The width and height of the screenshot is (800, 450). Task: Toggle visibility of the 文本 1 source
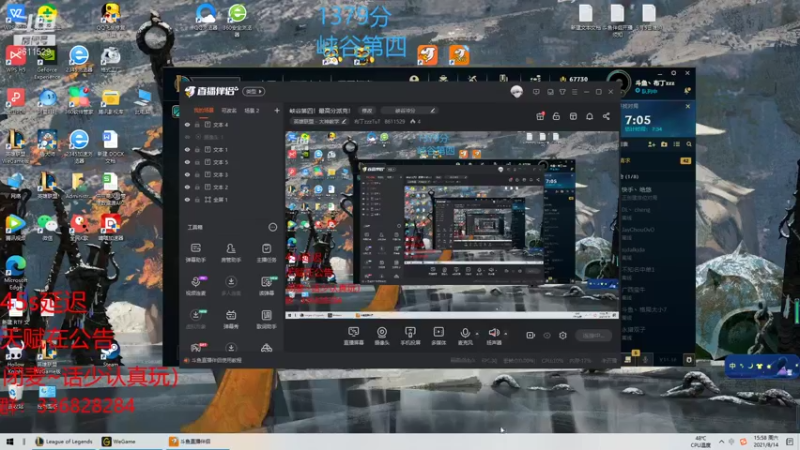pos(187,149)
